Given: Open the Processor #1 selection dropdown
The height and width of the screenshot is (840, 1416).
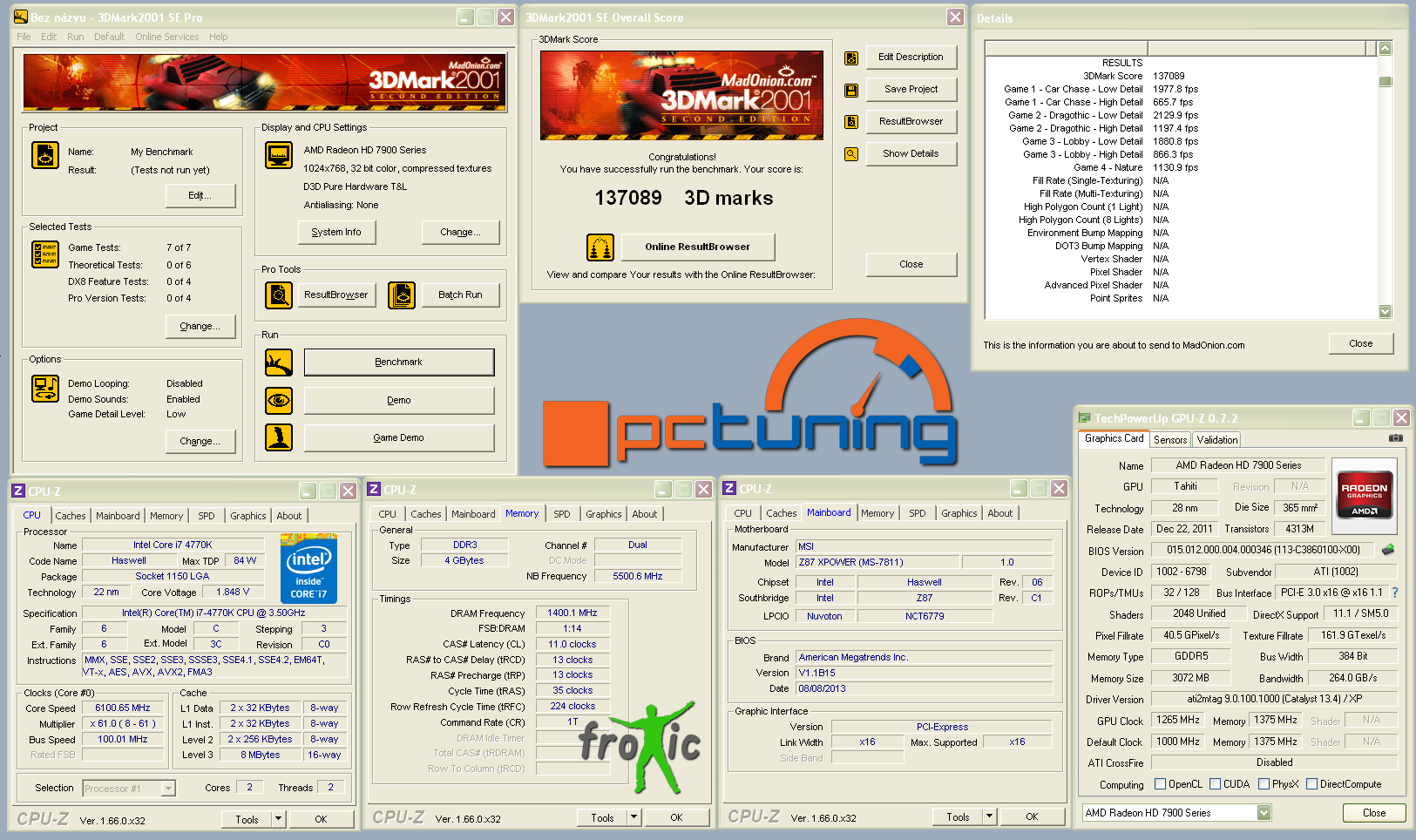Looking at the screenshot, I should (x=168, y=789).
